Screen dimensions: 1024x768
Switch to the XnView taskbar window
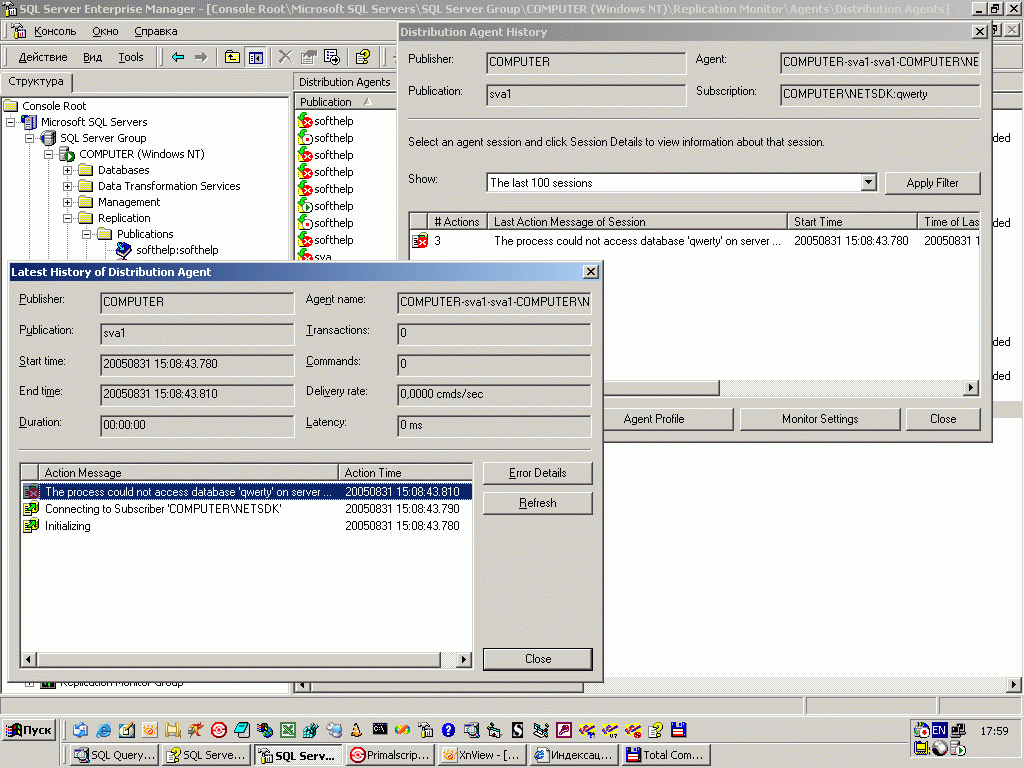483,755
